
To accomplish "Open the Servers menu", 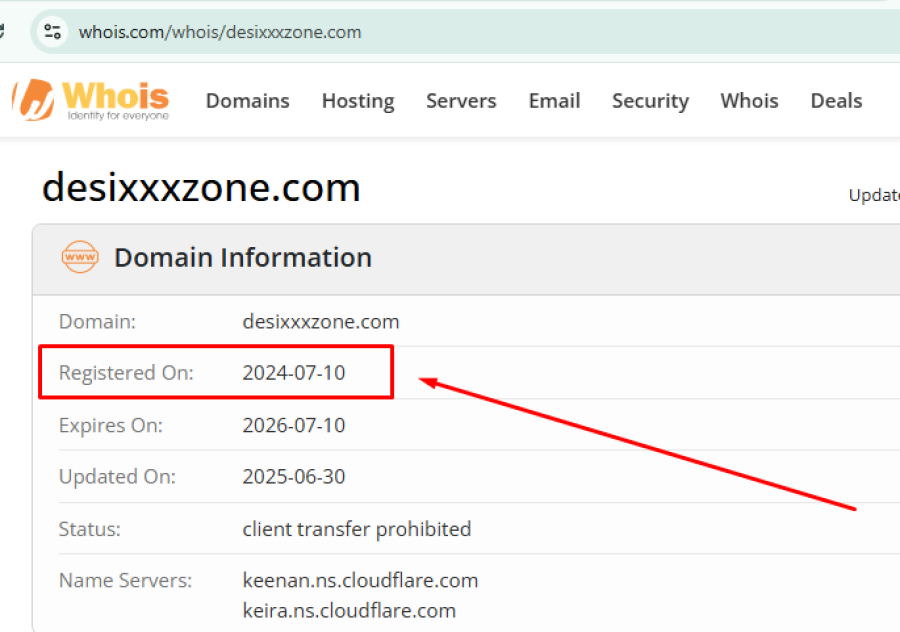I will point(461,101).
